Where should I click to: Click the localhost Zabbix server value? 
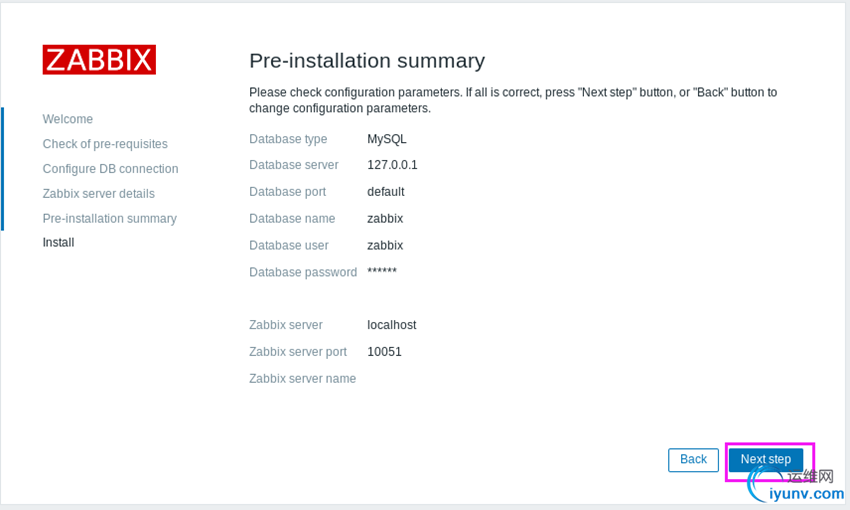391,325
